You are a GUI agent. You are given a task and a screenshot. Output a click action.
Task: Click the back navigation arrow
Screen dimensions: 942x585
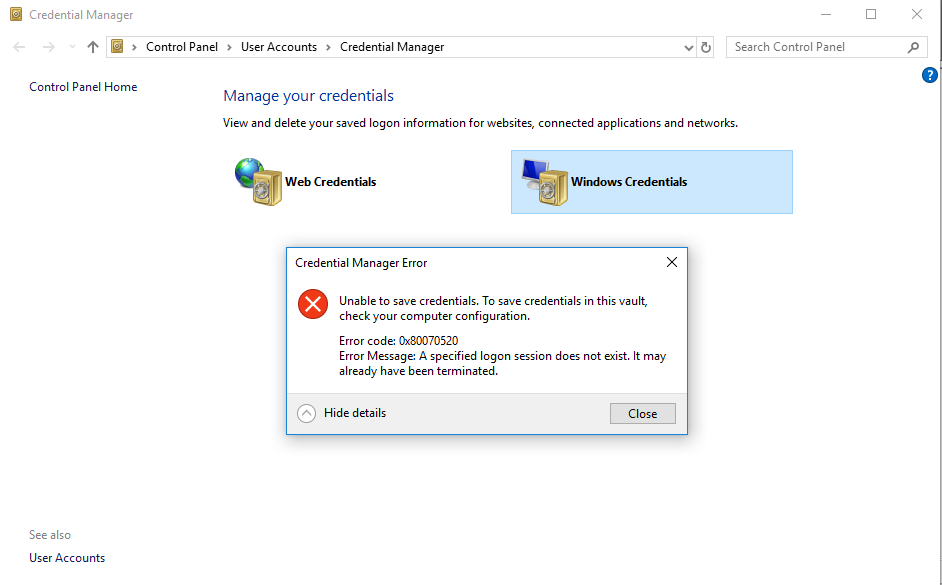coord(18,46)
